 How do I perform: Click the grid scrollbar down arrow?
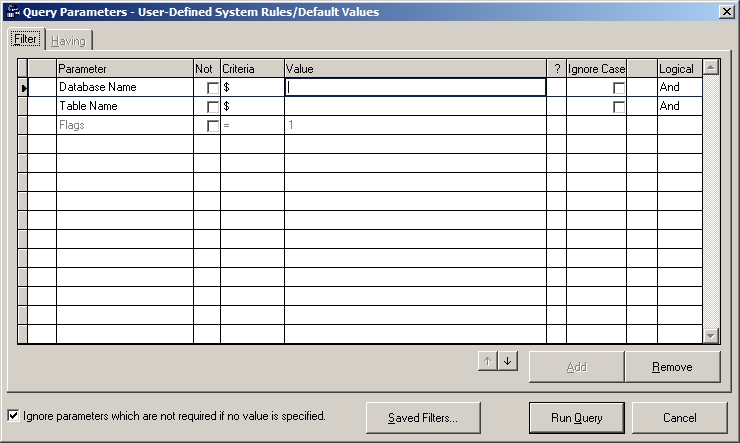tap(711, 335)
